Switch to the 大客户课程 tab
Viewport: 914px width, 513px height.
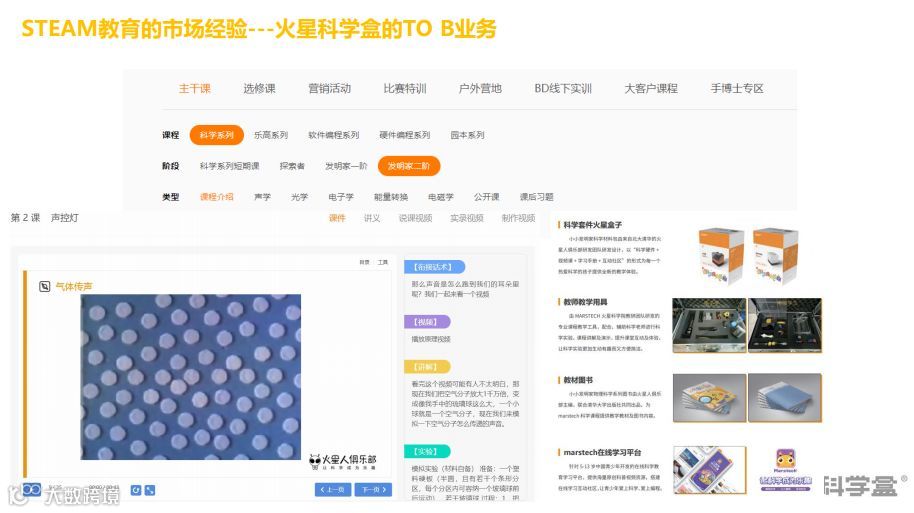(651, 89)
